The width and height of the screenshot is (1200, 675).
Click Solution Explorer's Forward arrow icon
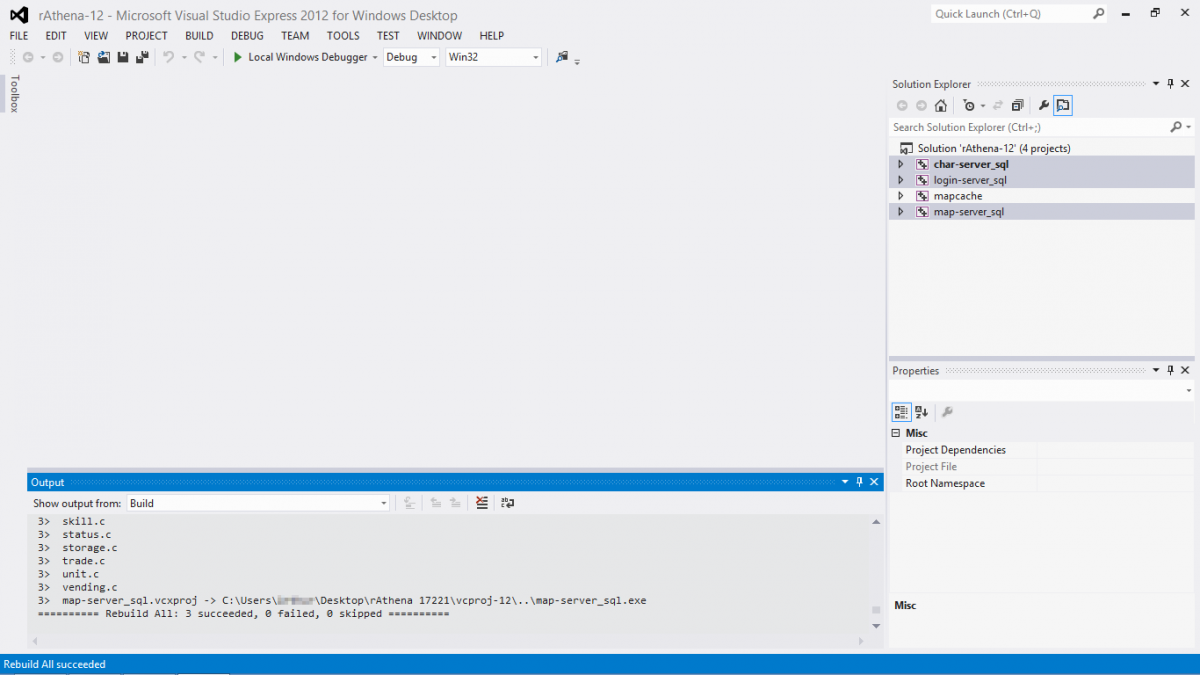(x=921, y=105)
